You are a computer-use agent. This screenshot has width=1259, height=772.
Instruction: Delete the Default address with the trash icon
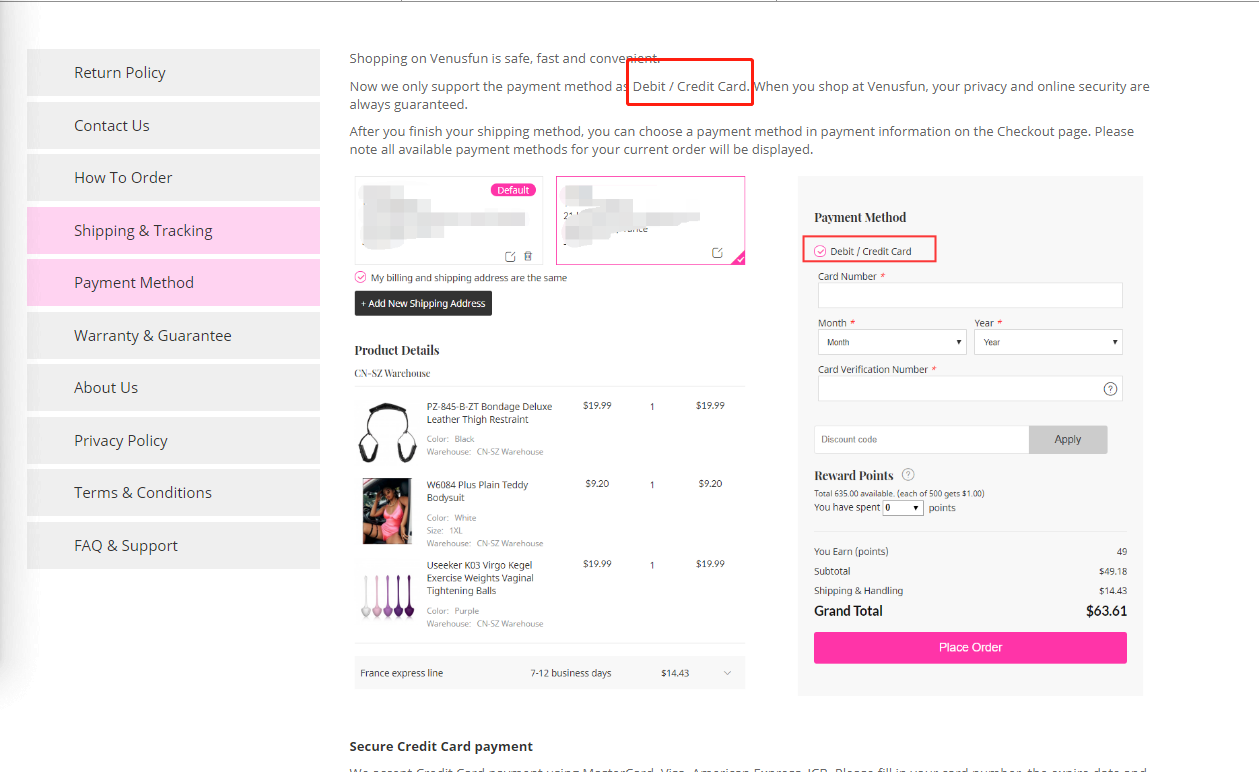tap(528, 256)
